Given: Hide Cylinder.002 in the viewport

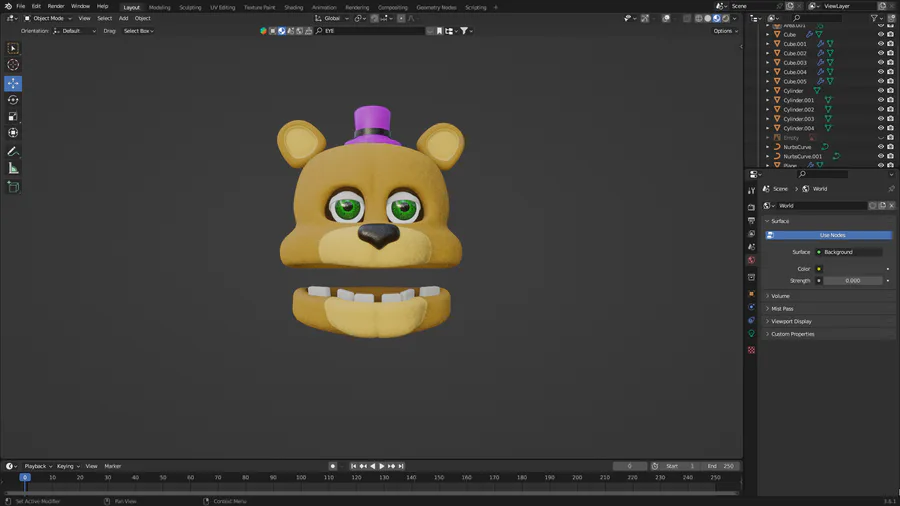Looking at the screenshot, I should pyautogui.click(x=880, y=110).
